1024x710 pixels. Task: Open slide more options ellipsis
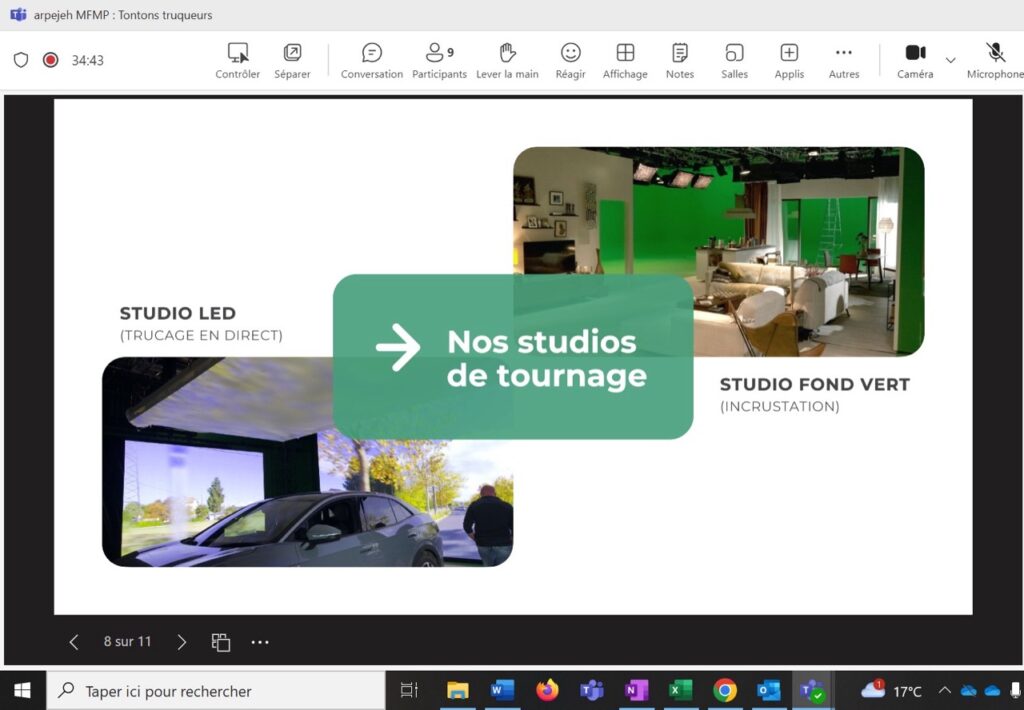coord(260,642)
